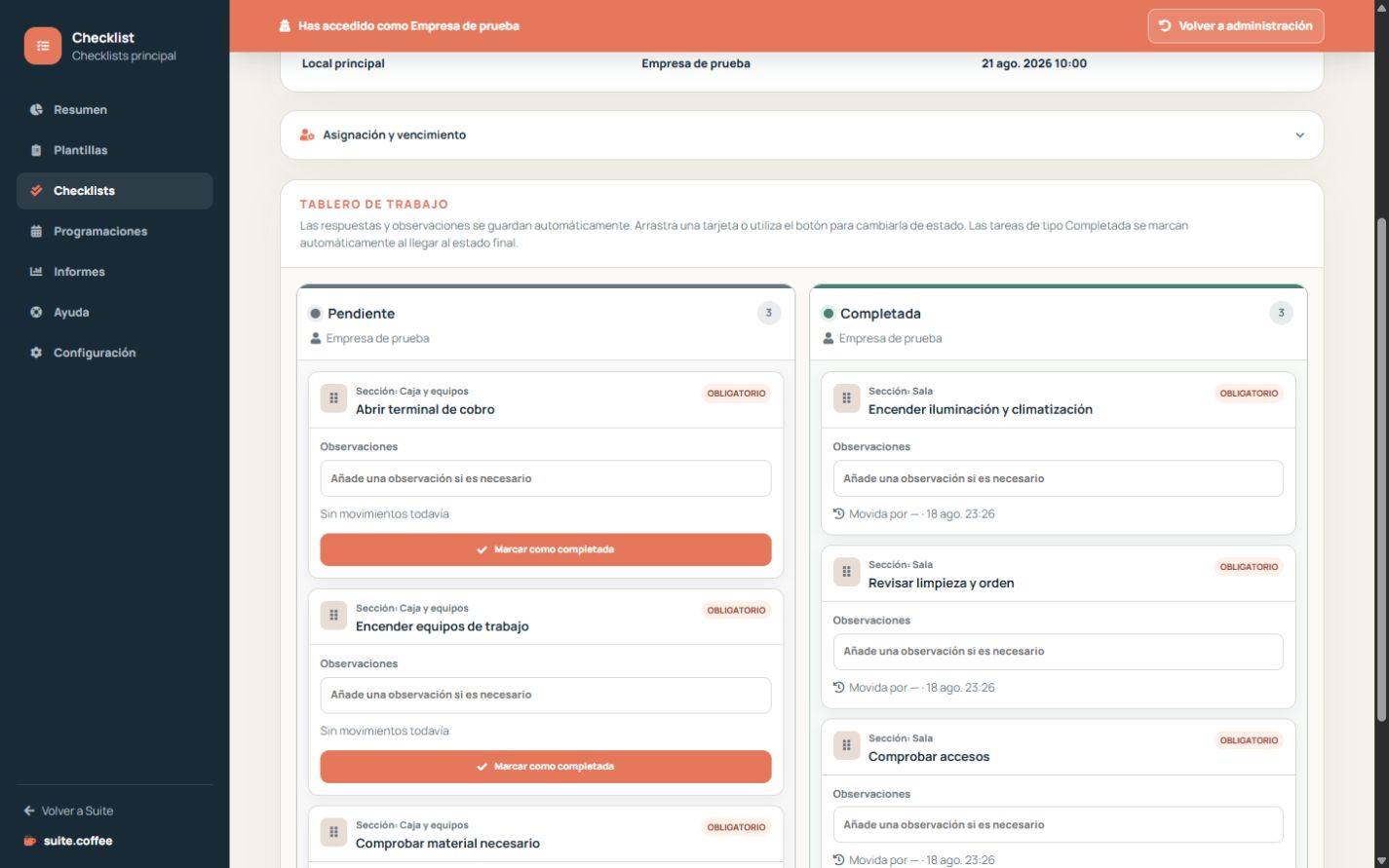Focus observation field of Revisar limpieza y orden
The image size is (1389, 868).
click(x=1058, y=652)
